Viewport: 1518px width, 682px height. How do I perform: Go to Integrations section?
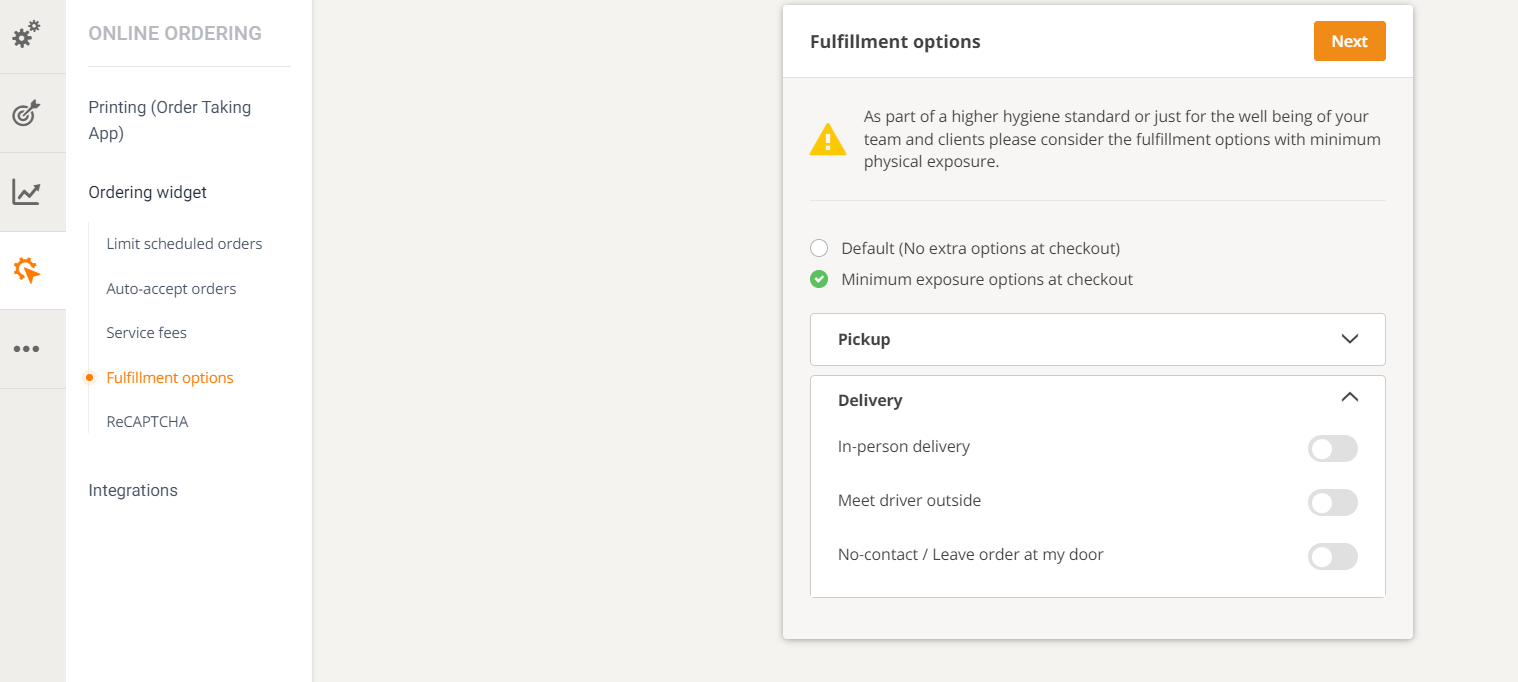[133, 490]
